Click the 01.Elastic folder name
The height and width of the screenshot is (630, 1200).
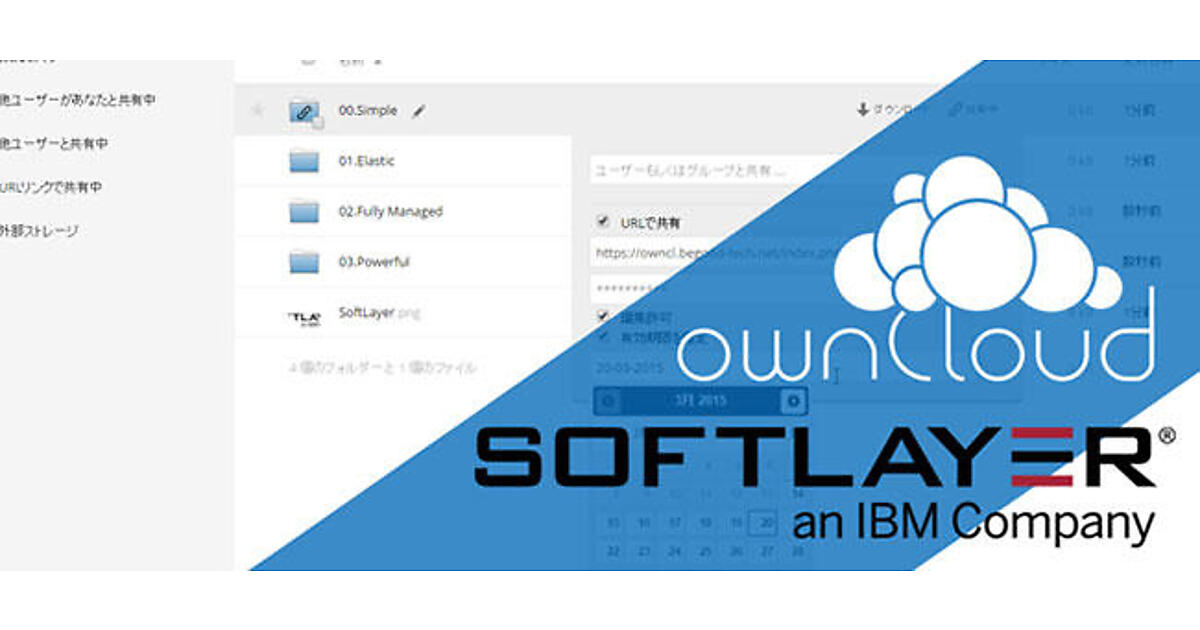pyautogui.click(x=367, y=161)
